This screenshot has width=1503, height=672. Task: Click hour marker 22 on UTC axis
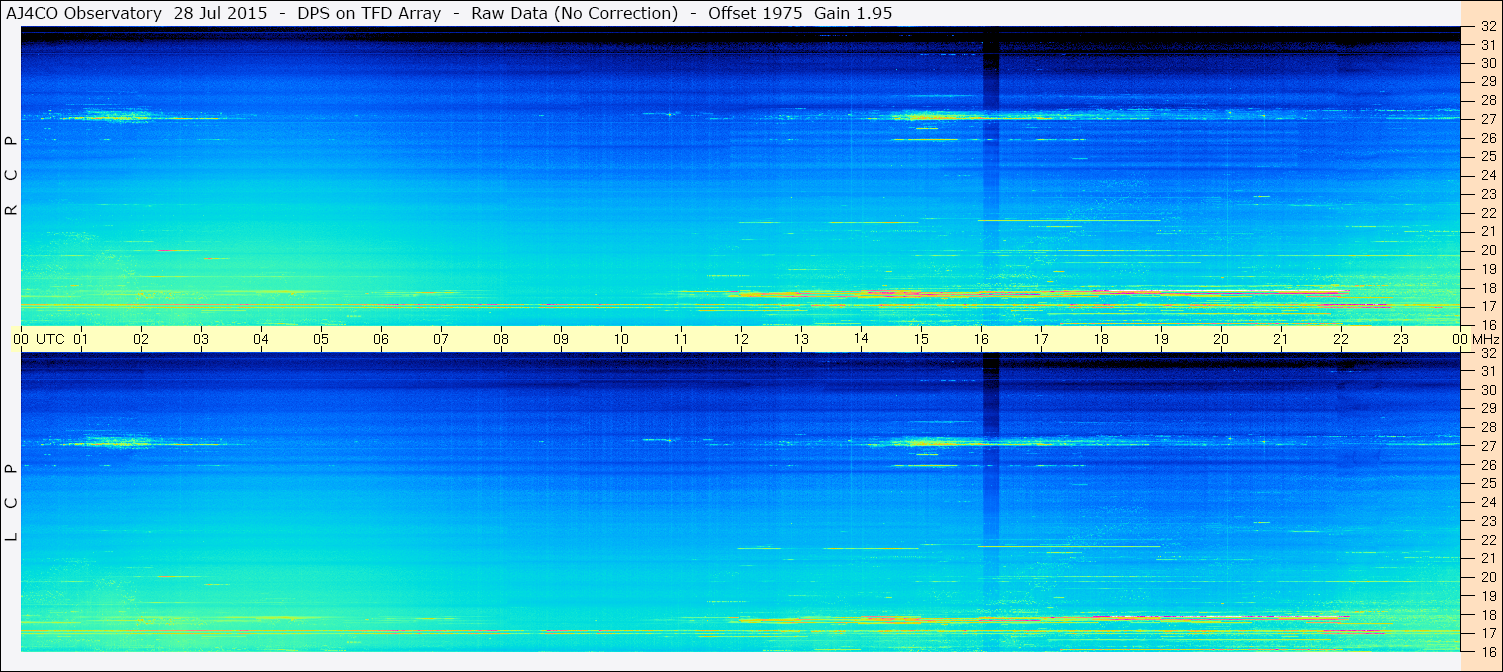pos(1341,339)
